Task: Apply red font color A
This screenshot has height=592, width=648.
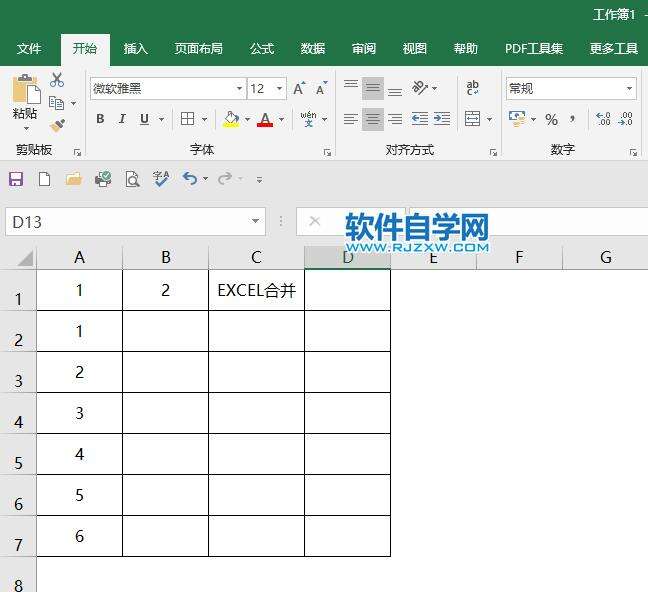Action: point(265,119)
